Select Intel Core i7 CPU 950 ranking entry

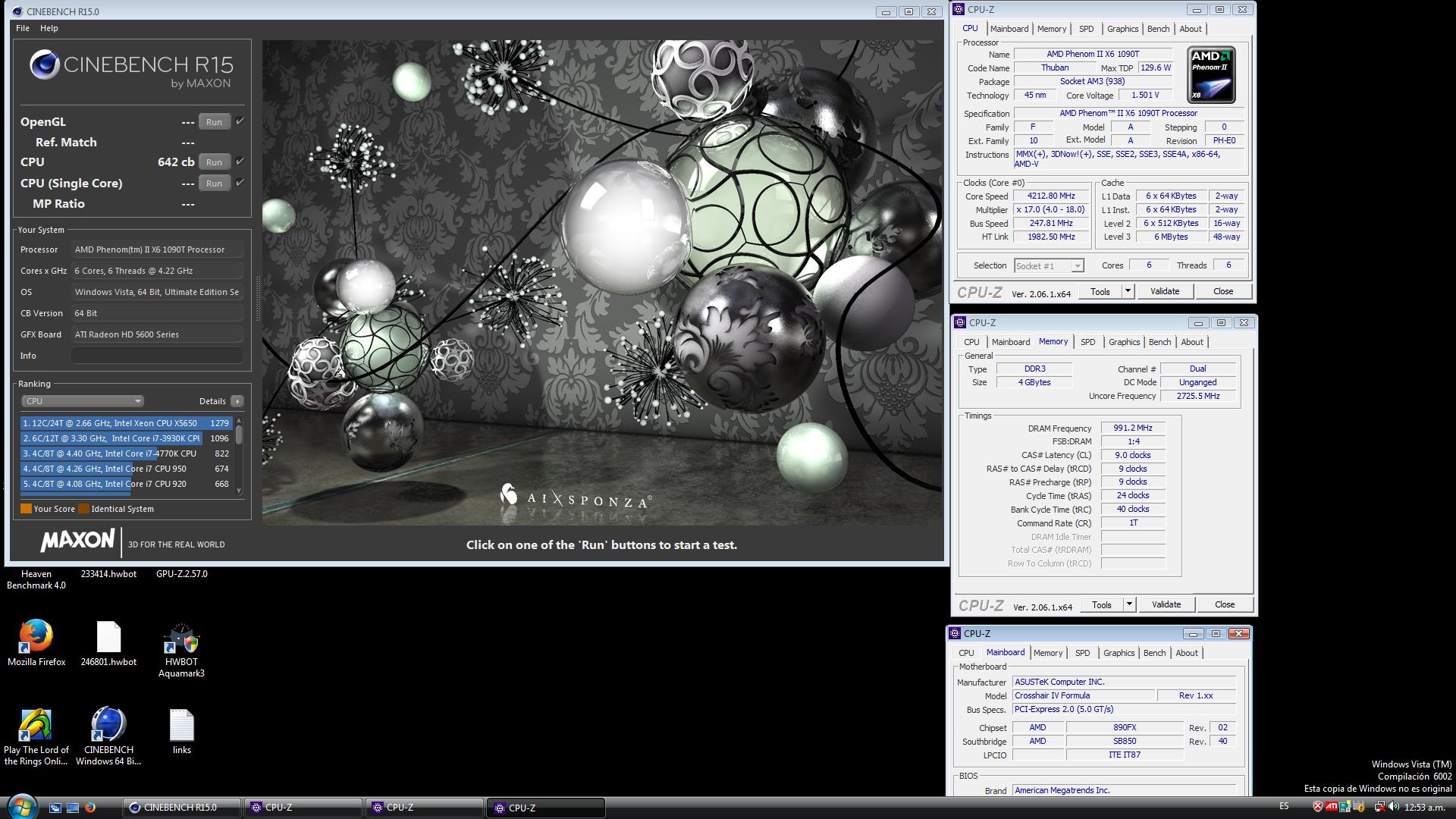point(126,469)
